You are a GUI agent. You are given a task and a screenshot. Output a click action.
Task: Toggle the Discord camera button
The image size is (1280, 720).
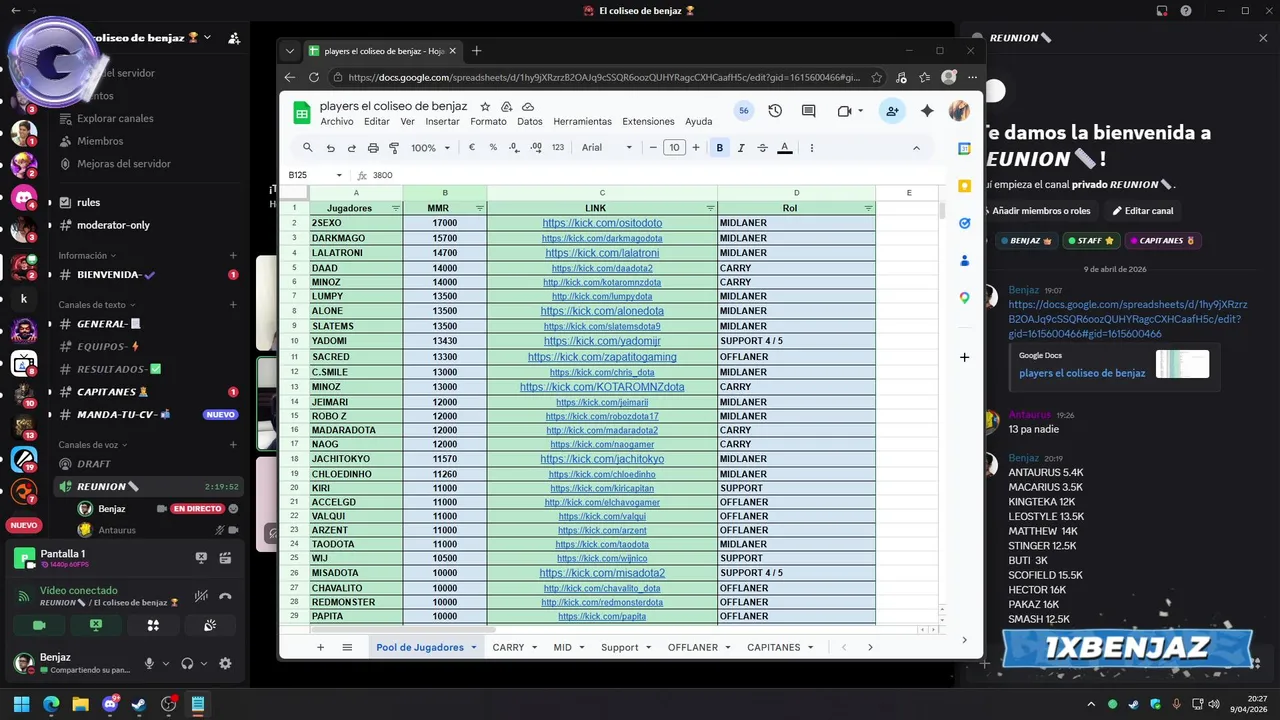(x=40, y=625)
